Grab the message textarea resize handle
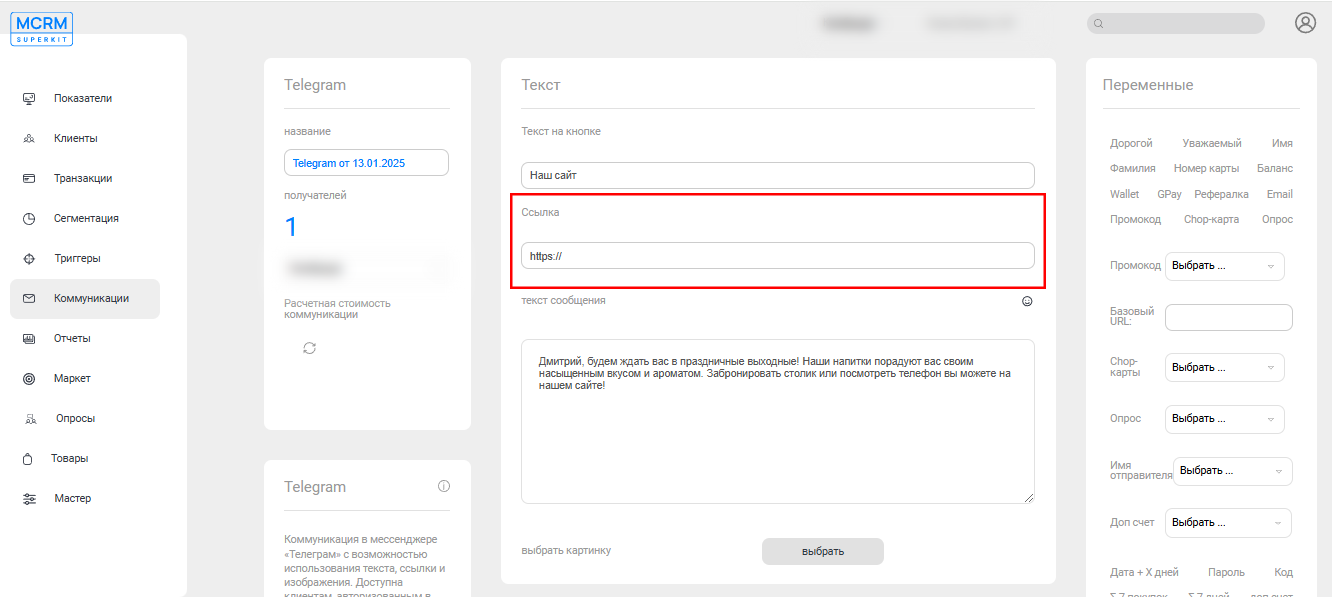 click(x=1028, y=497)
